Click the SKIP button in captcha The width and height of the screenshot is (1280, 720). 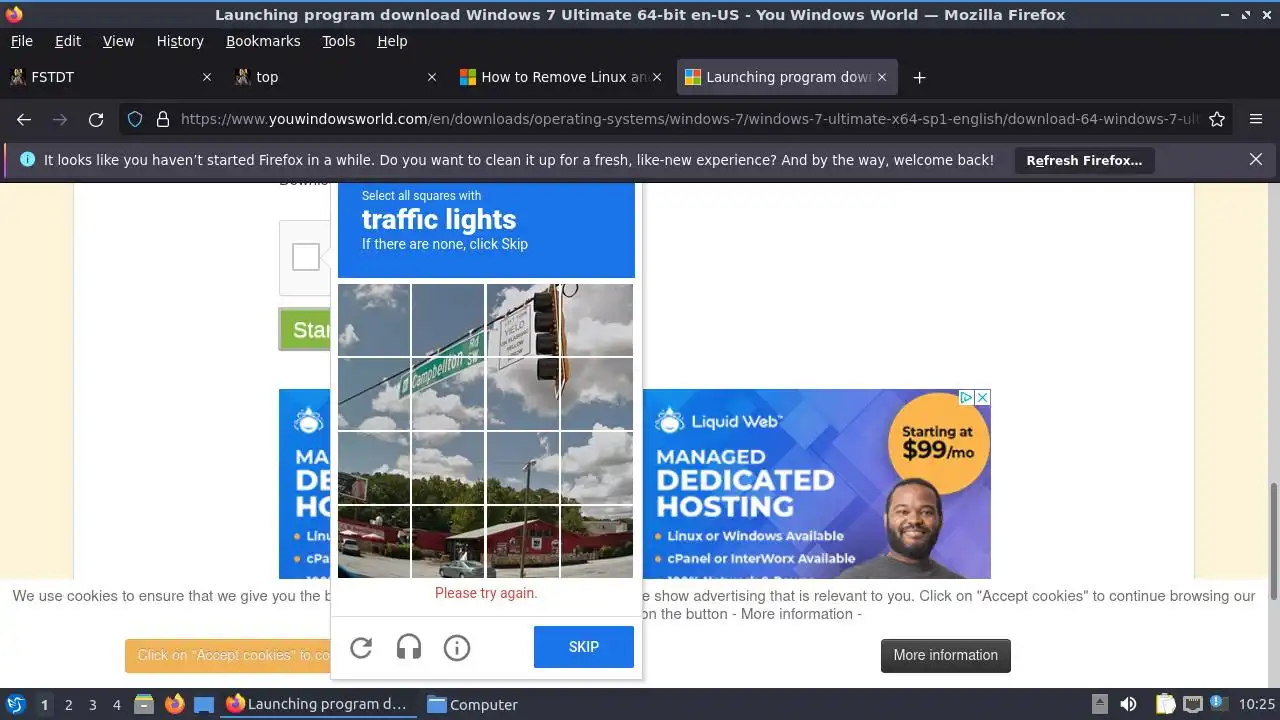coord(584,647)
